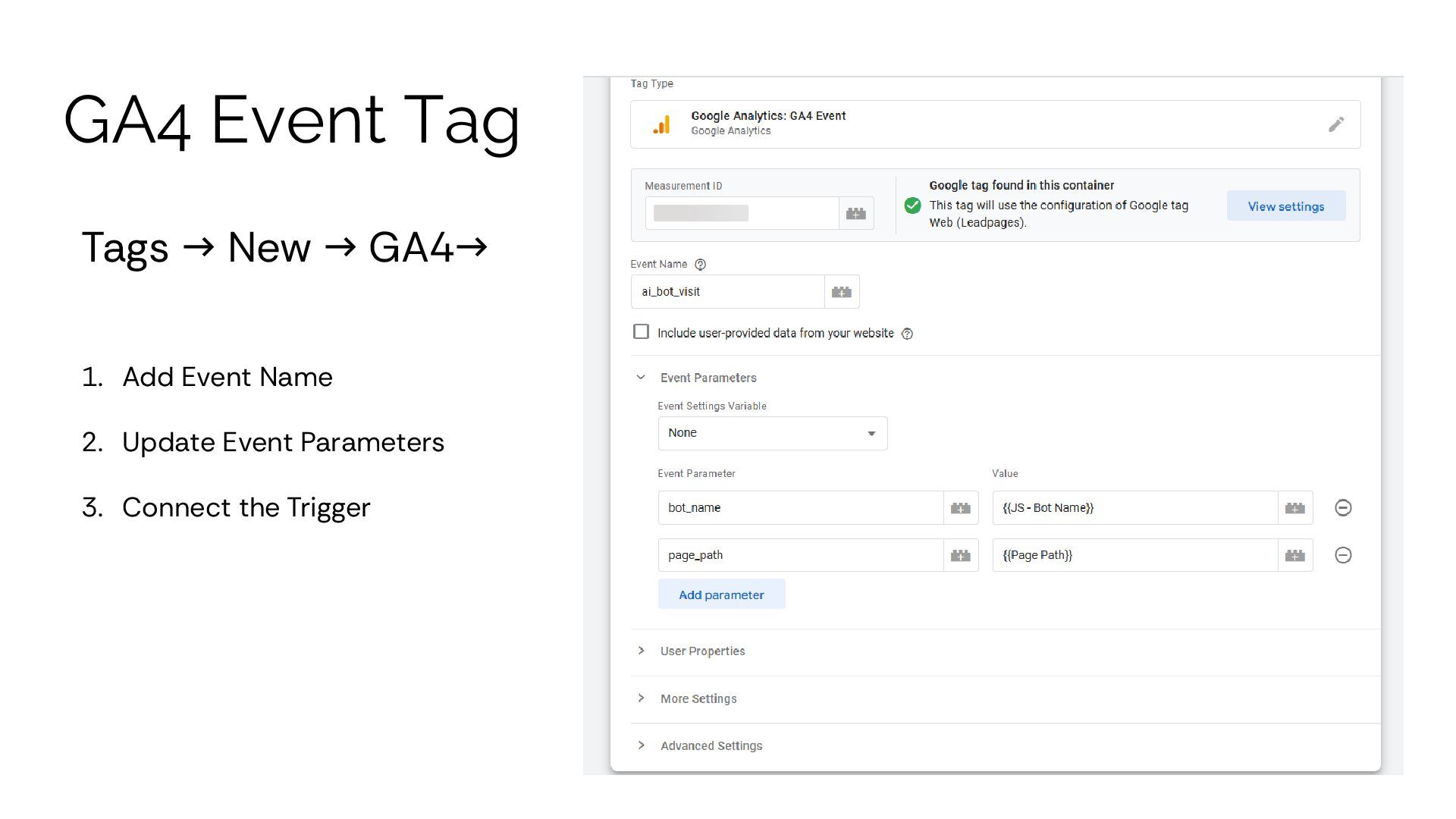Click variable picker next to {{JS - Bot Name}} value
The height and width of the screenshot is (819, 1456).
[1294, 508]
